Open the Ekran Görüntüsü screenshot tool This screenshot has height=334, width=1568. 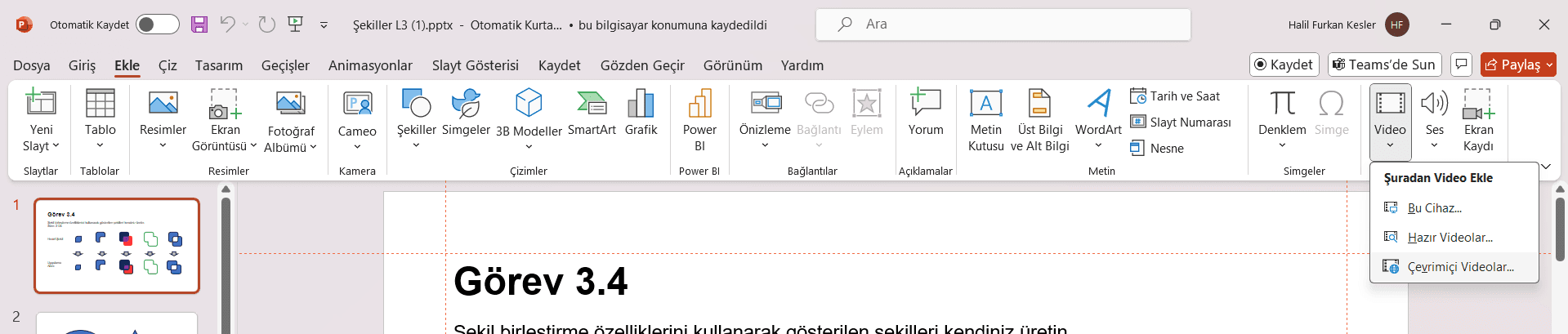click(225, 120)
